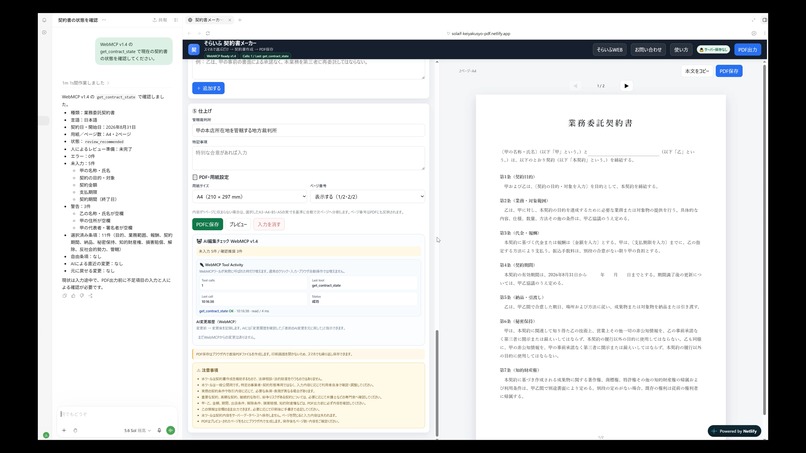Click the top sidebar icon in left rail

click(x=44, y=20)
